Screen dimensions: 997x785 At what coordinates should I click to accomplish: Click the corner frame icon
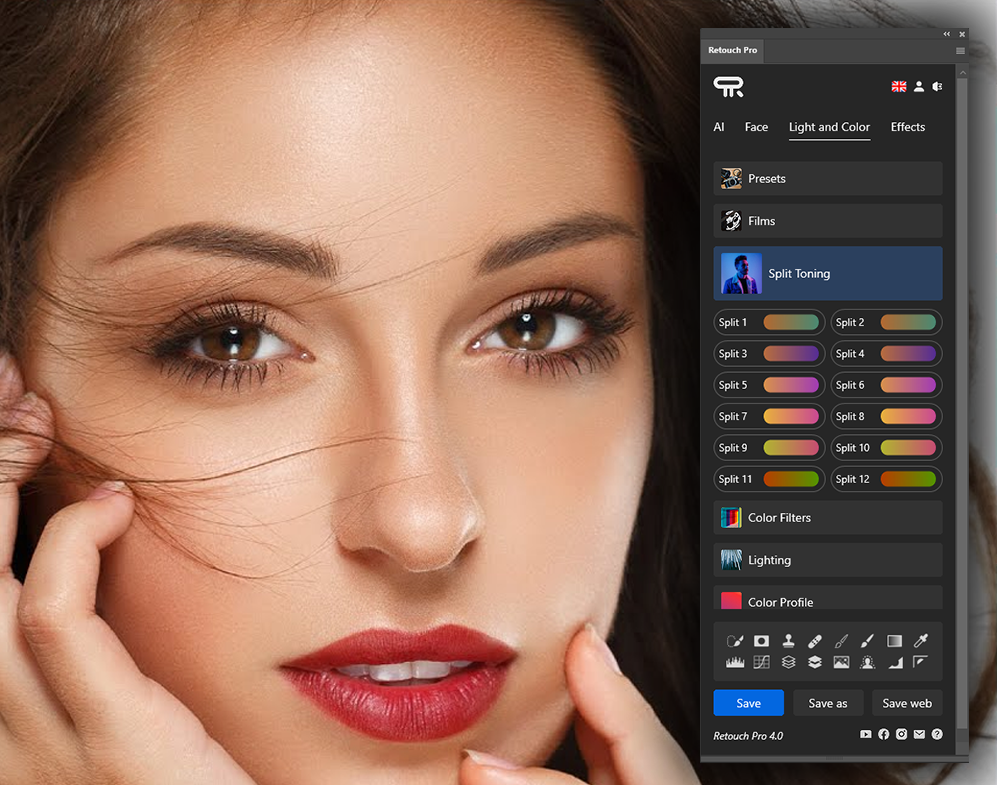(x=920, y=662)
